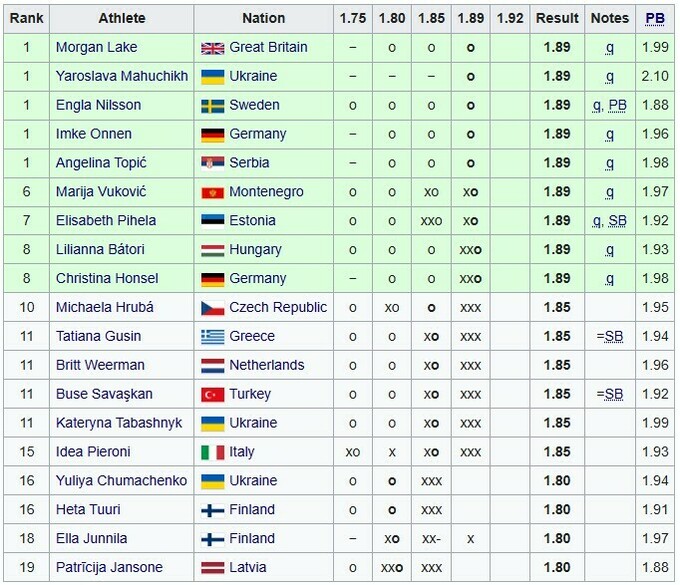Open Kateryna Tabashnyk athlete link

tap(119, 423)
